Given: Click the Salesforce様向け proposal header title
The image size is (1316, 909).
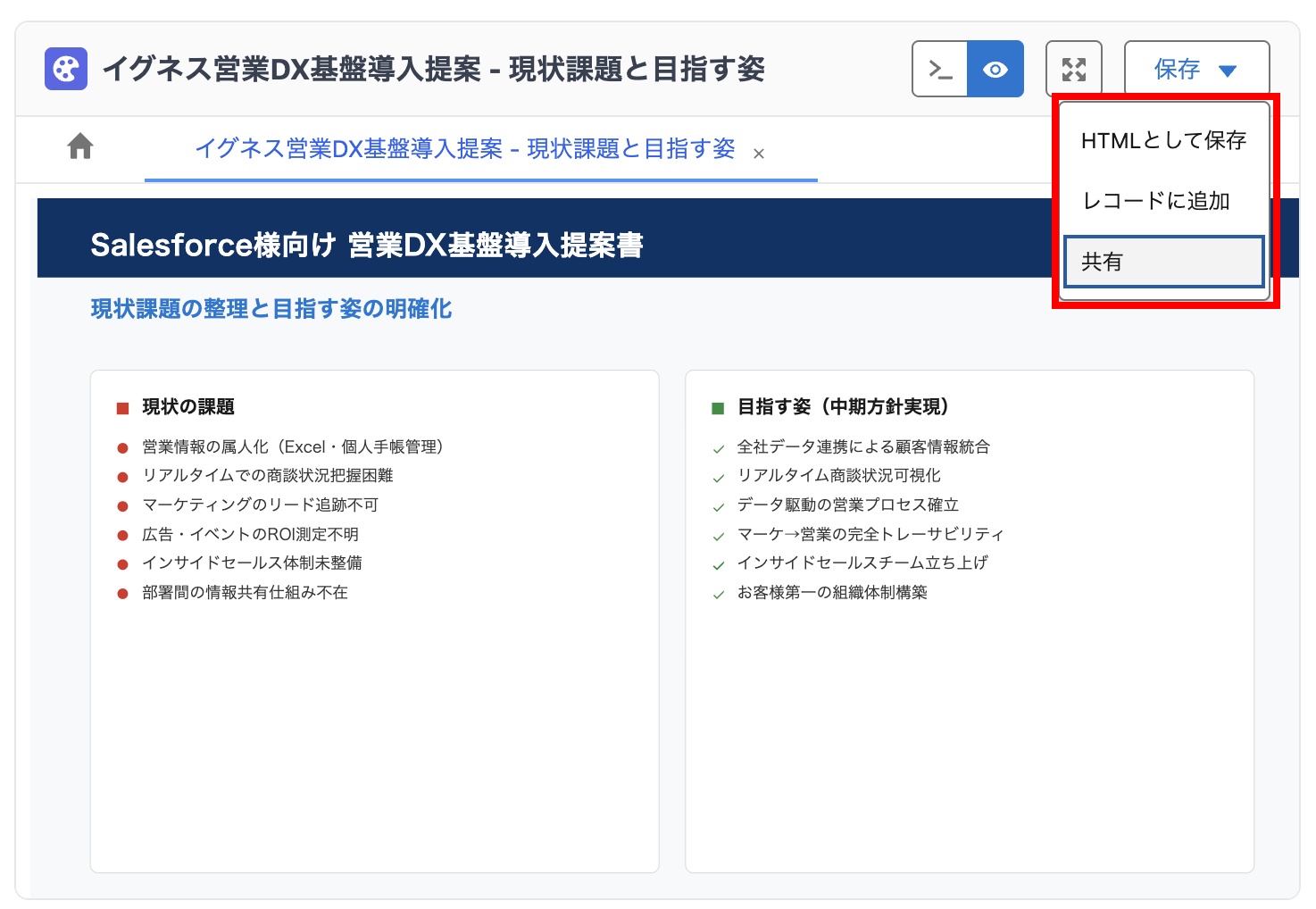Looking at the screenshot, I should 366,245.
